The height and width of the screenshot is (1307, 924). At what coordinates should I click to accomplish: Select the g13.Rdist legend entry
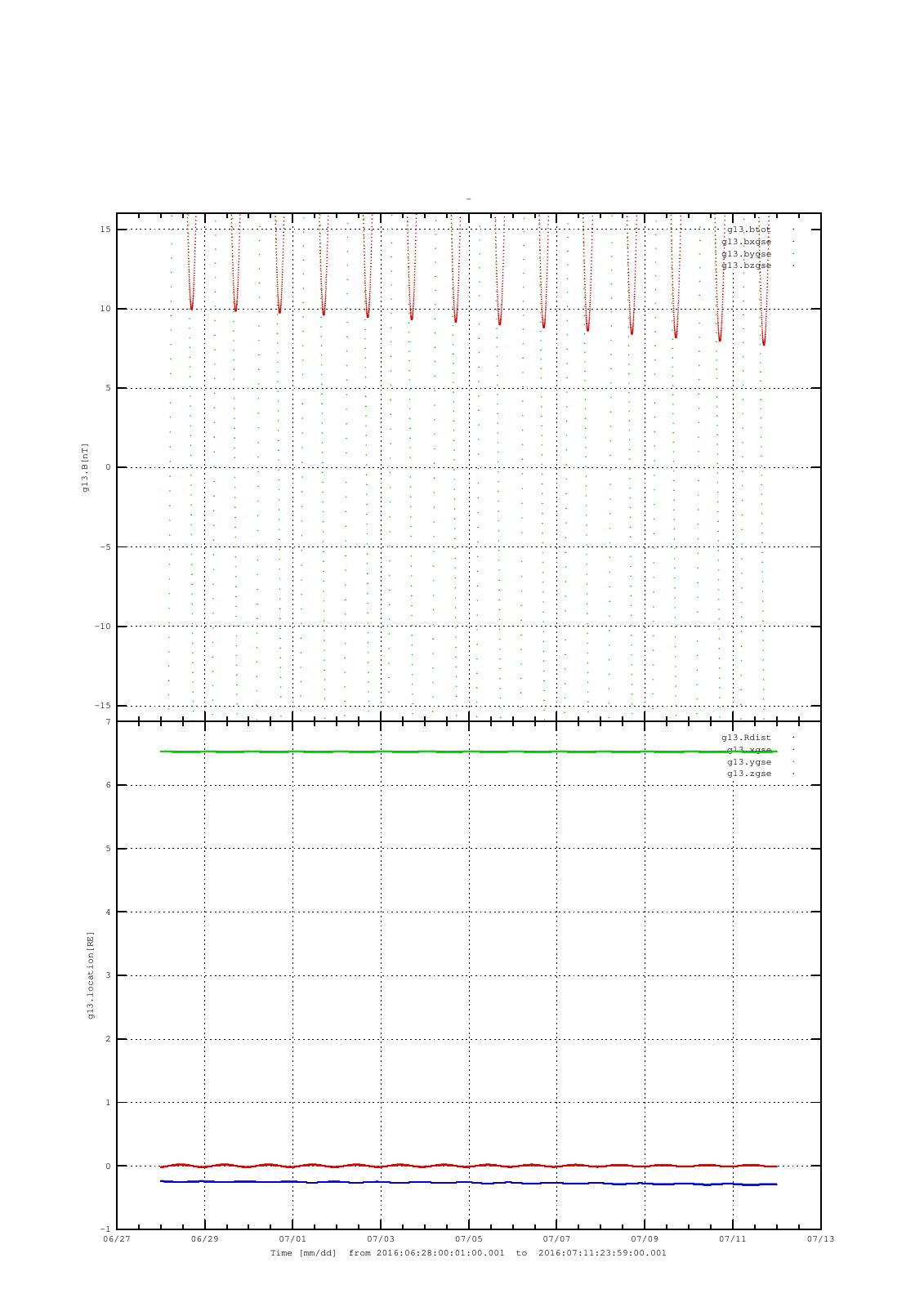point(746,738)
